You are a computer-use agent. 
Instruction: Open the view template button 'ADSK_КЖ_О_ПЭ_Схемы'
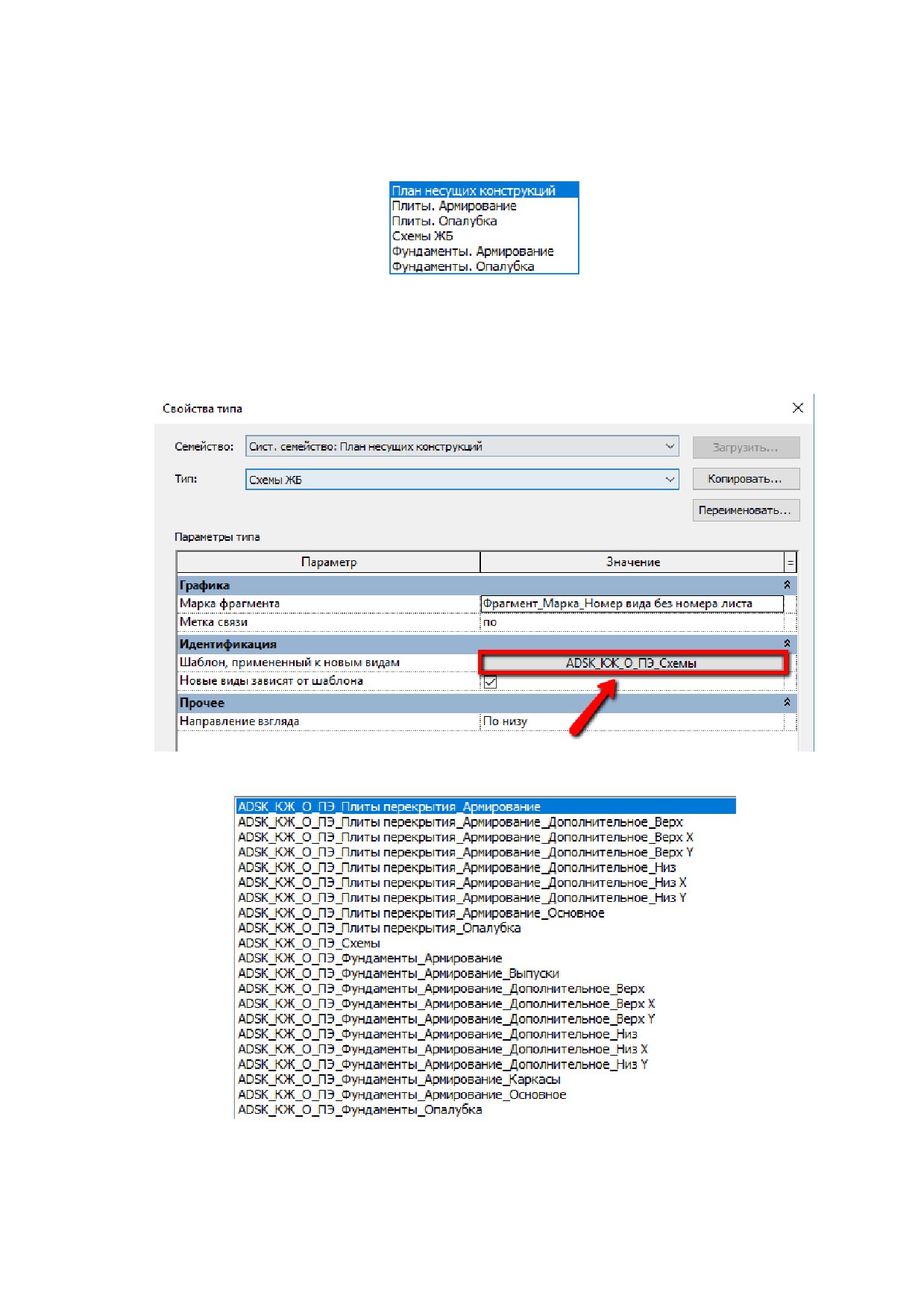pyautogui.click(x=632, y=663)
